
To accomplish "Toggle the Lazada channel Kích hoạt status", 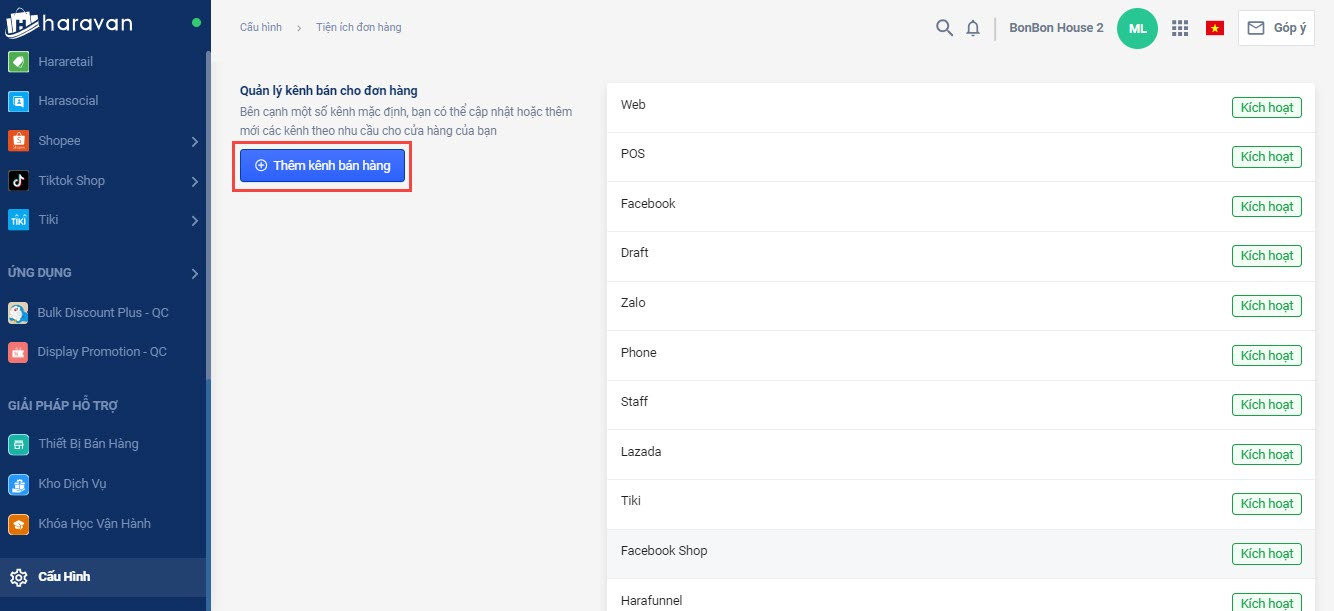I will pos(1267,454).
